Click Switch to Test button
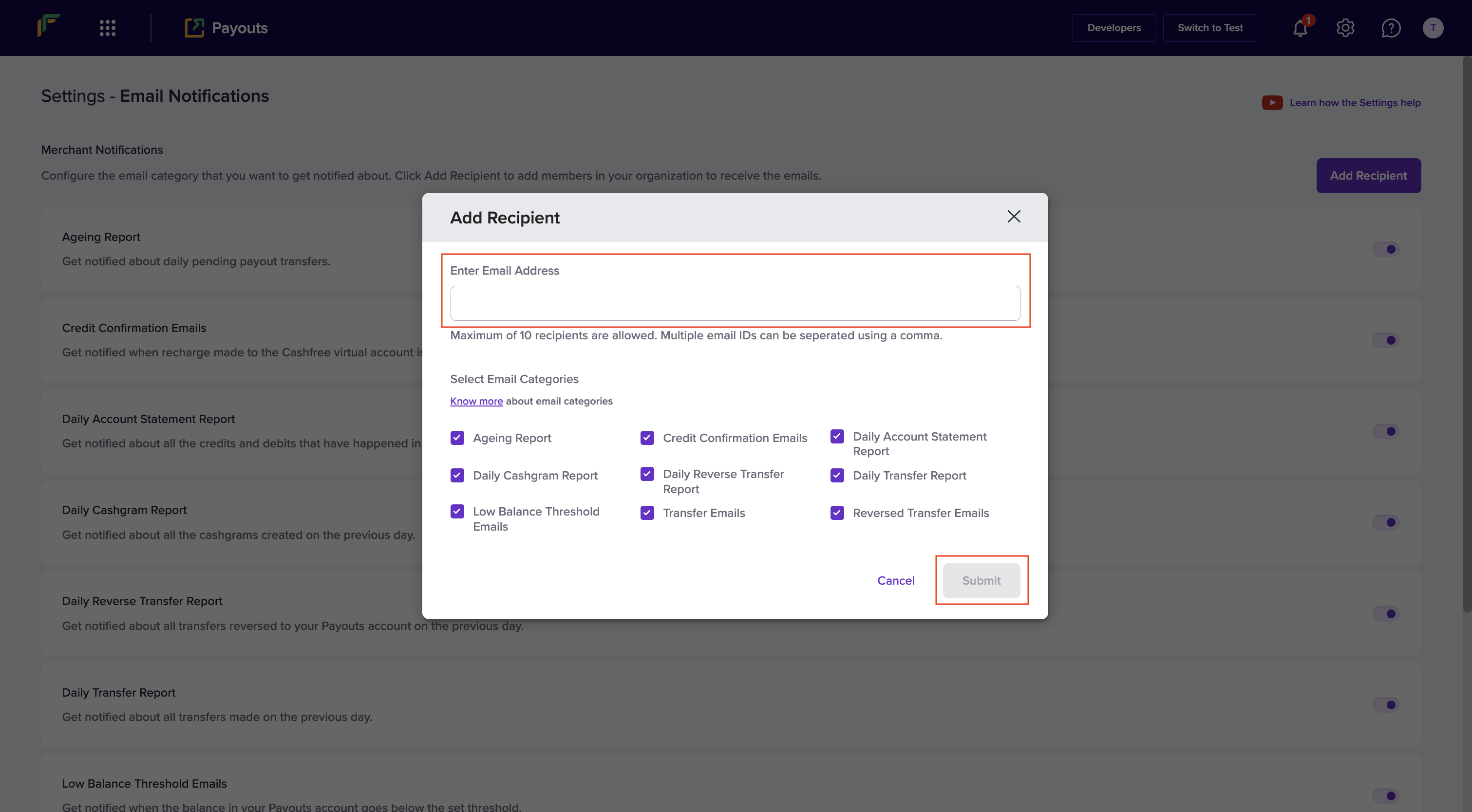The width and height of the screenshot is (1472, 812). click(x=1210, y=27)
